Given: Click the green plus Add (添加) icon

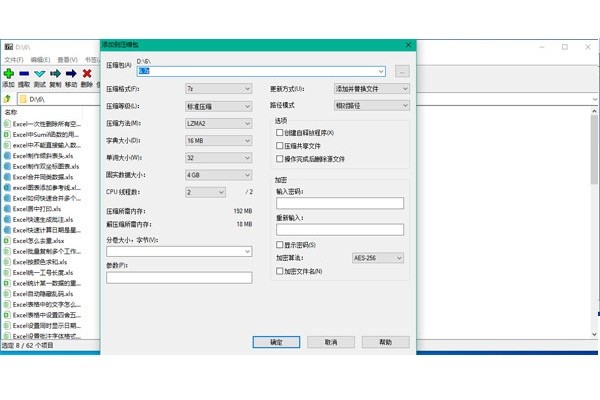Looking at the screenshot, I should (x=8, y=73).
